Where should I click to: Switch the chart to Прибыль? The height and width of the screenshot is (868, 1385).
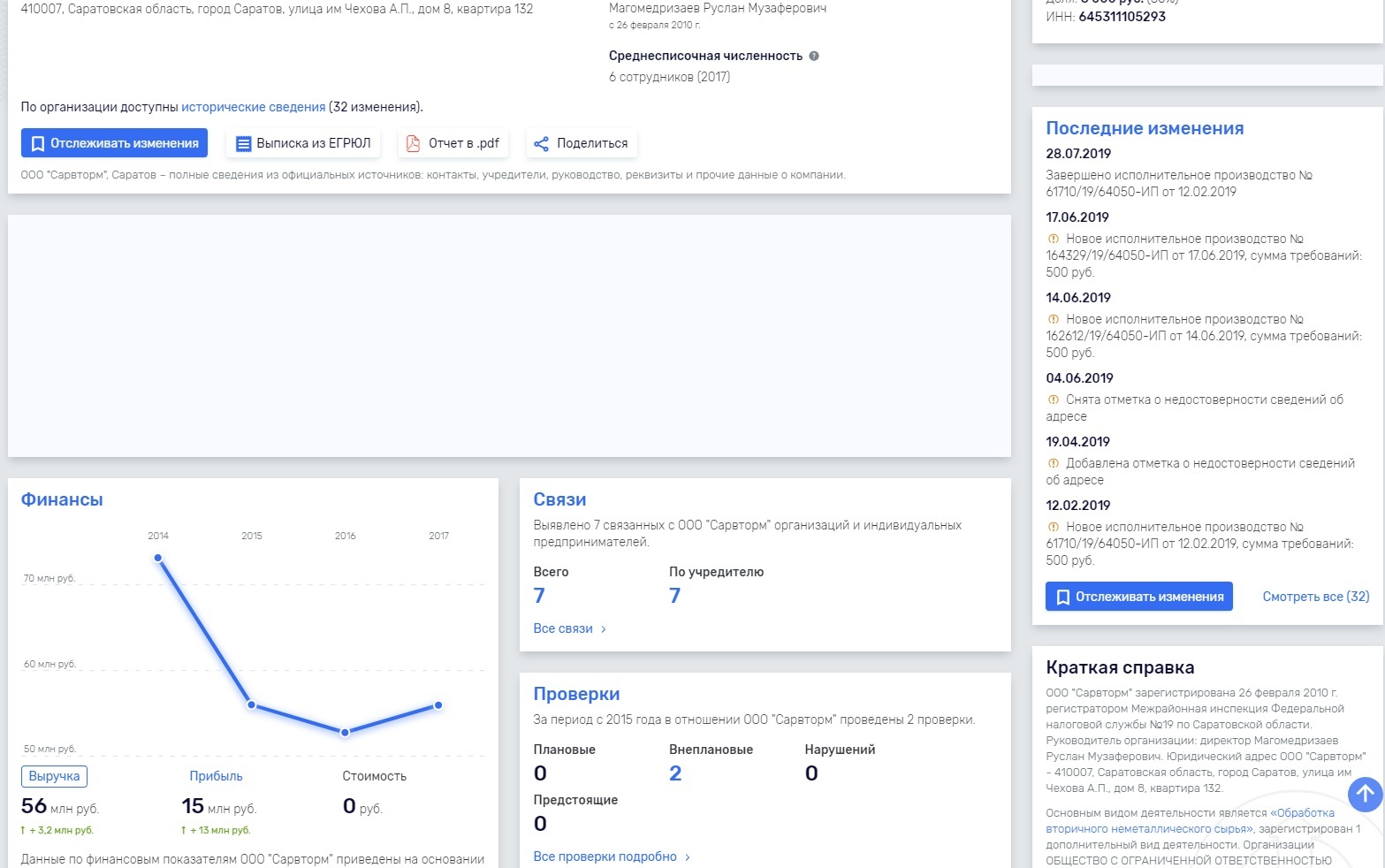216,776
